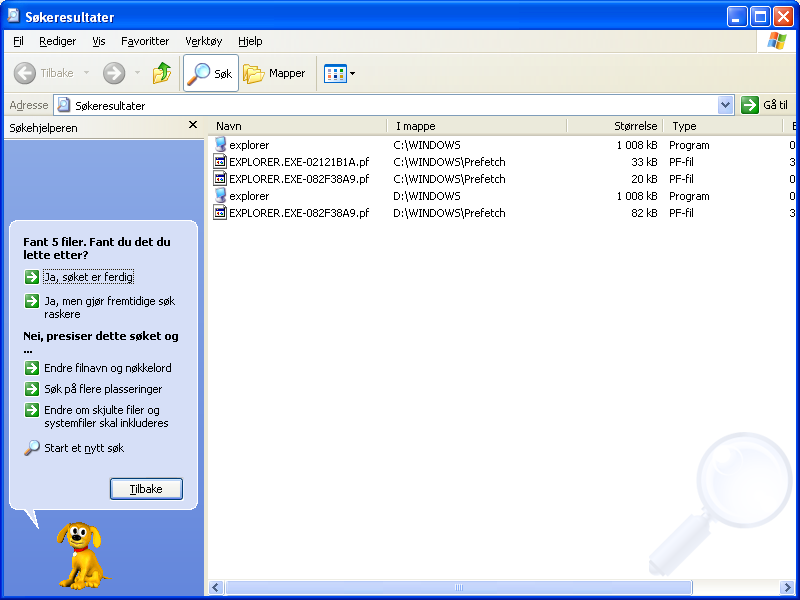The width and height of the screenshot is (800, 600).
Task: Click the Tilbake back arrow toolbar icon
Action: point(24,73)
